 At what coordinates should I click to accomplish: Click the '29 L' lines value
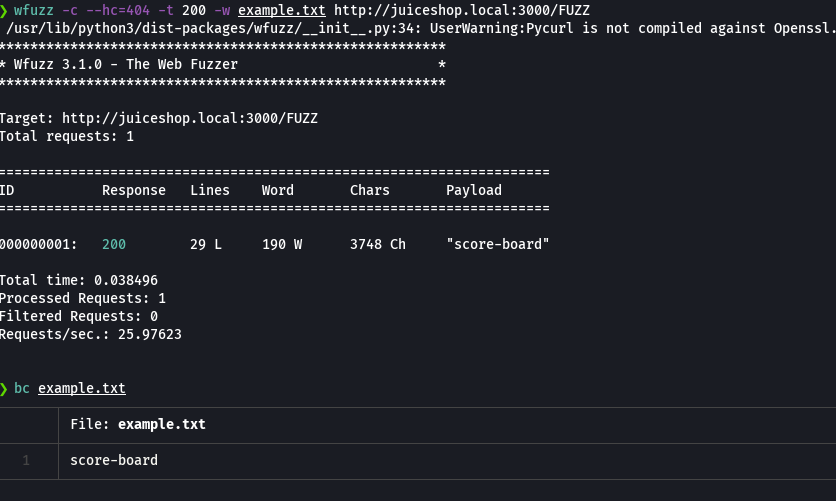click(x=206, y=245)
